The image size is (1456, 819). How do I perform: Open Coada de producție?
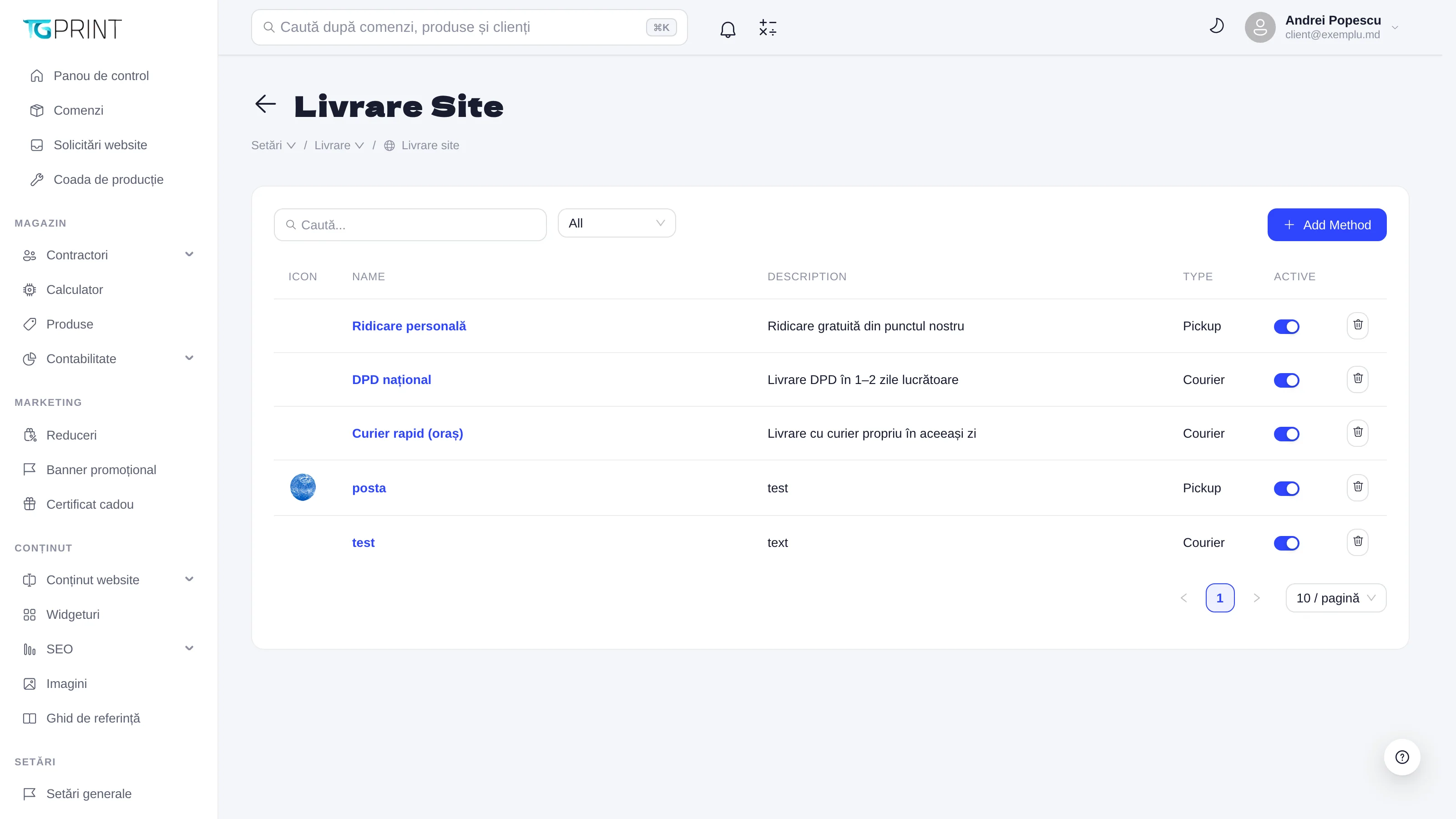coord(108,179)
